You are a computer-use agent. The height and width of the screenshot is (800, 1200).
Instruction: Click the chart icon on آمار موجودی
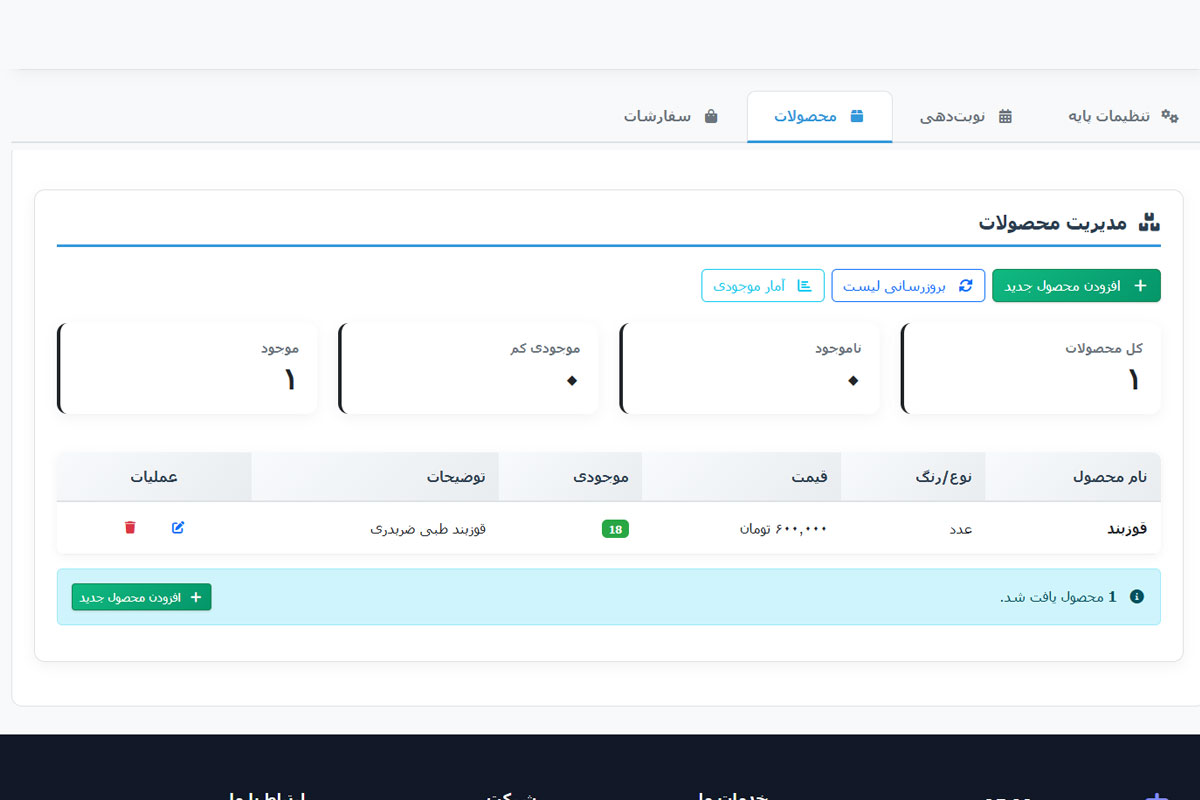click(x=804, y=286)
